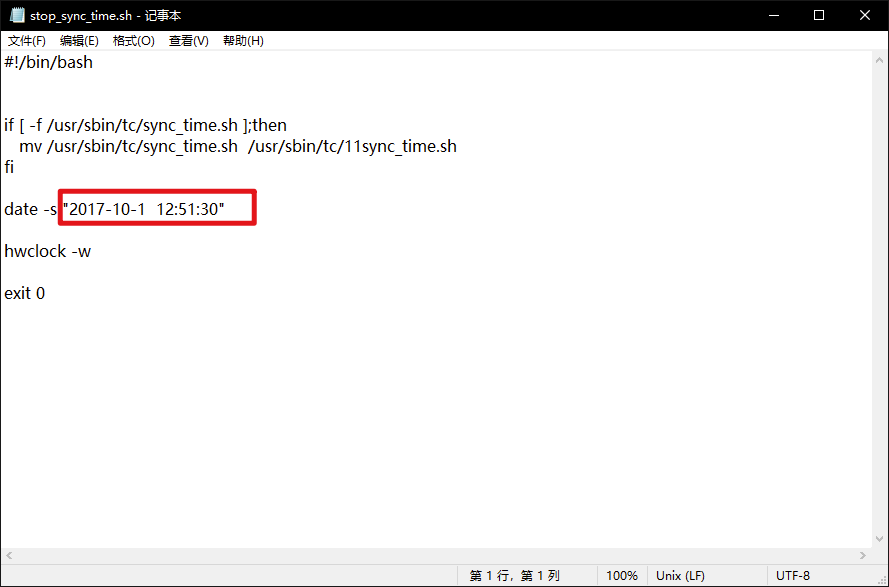Click the '/usr/sbin/tc/11sync_time.sh' path
The height and width of the screenshot is (587, 889).
(x=352, y=146)
